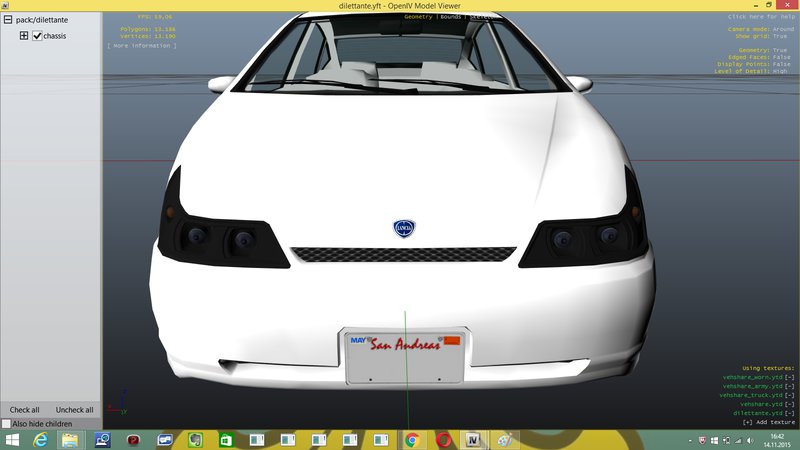Viewport: 800px width, 450px height.
Task: Select the chassis tree item label
Action: coord(55,36)
